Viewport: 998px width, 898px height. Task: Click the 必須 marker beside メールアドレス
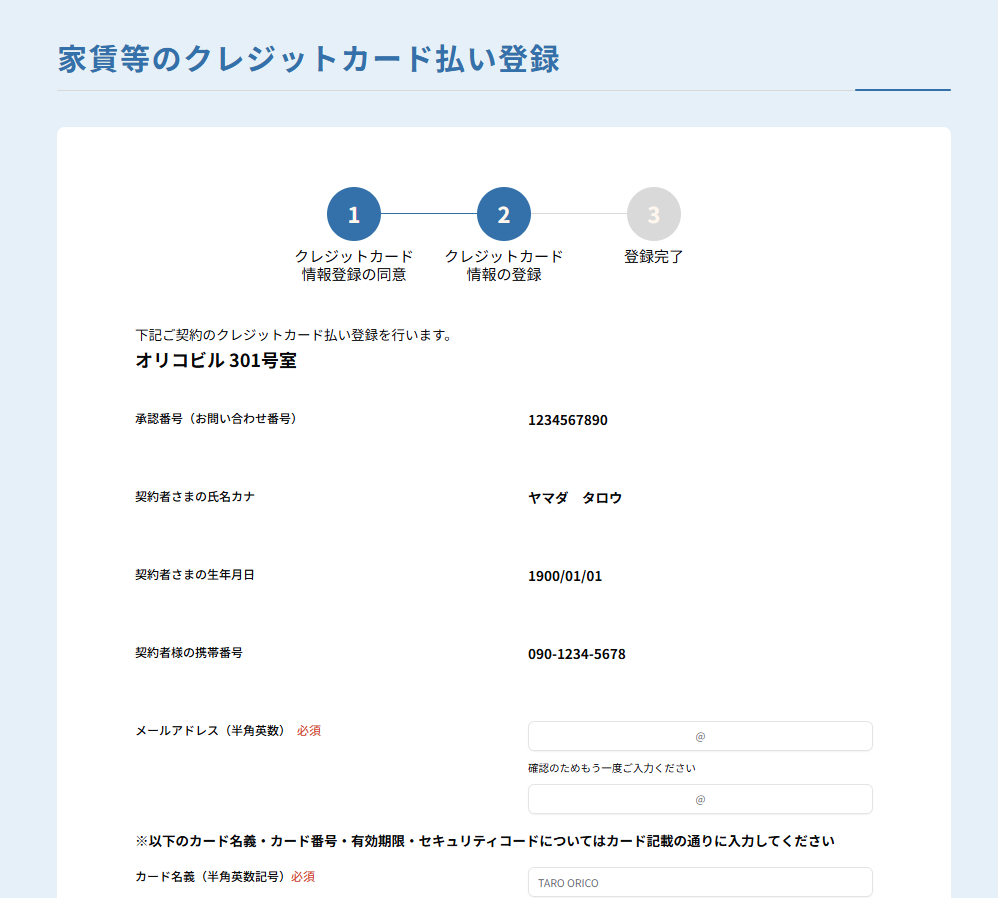click(309, 731)
